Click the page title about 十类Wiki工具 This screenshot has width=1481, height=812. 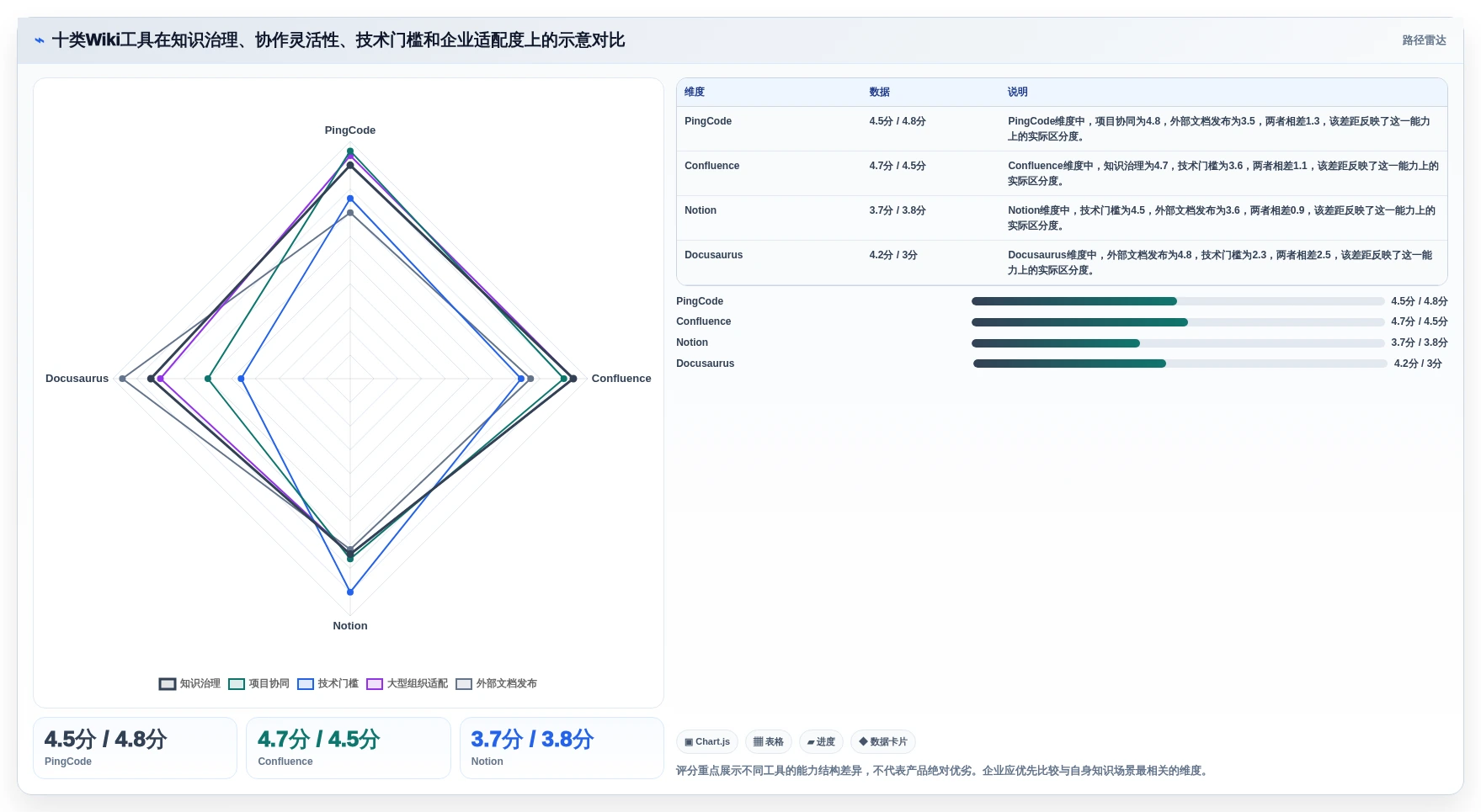coord(338,40)
